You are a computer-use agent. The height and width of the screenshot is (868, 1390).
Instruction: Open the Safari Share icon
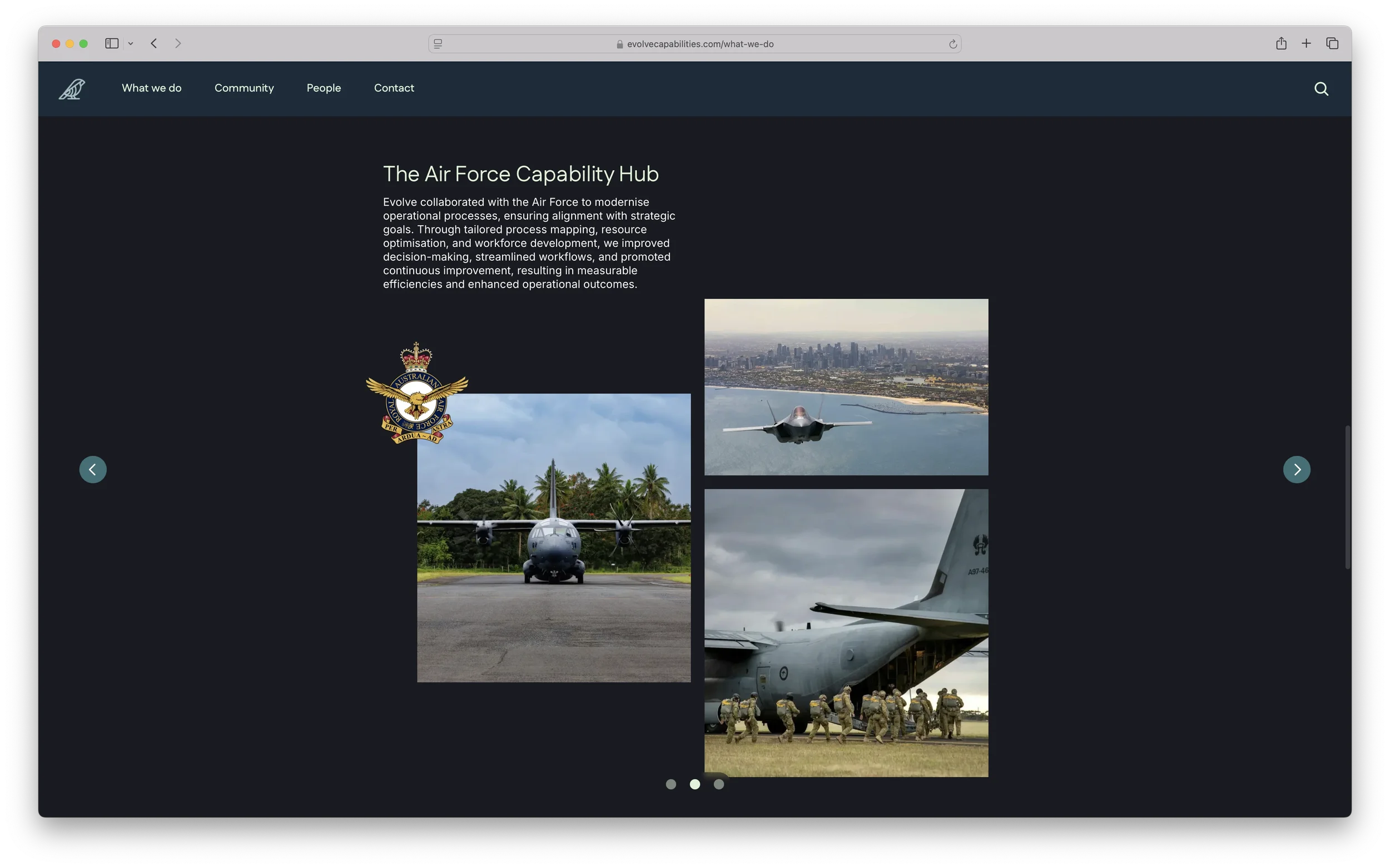coord(1281,43)
